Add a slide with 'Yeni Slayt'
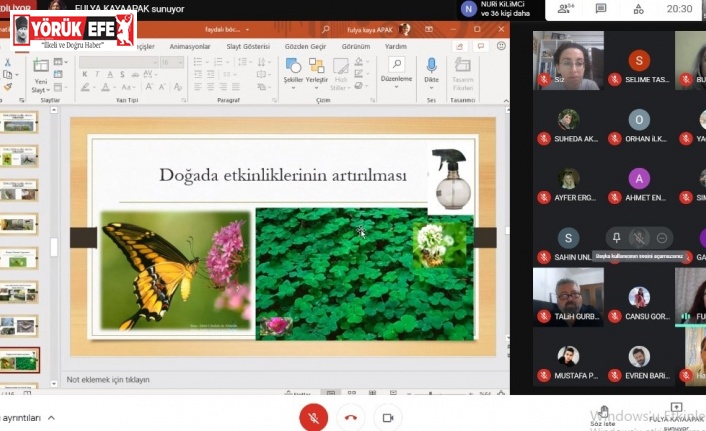This screenshot has height=431, width=706. [x=41, y=76]
